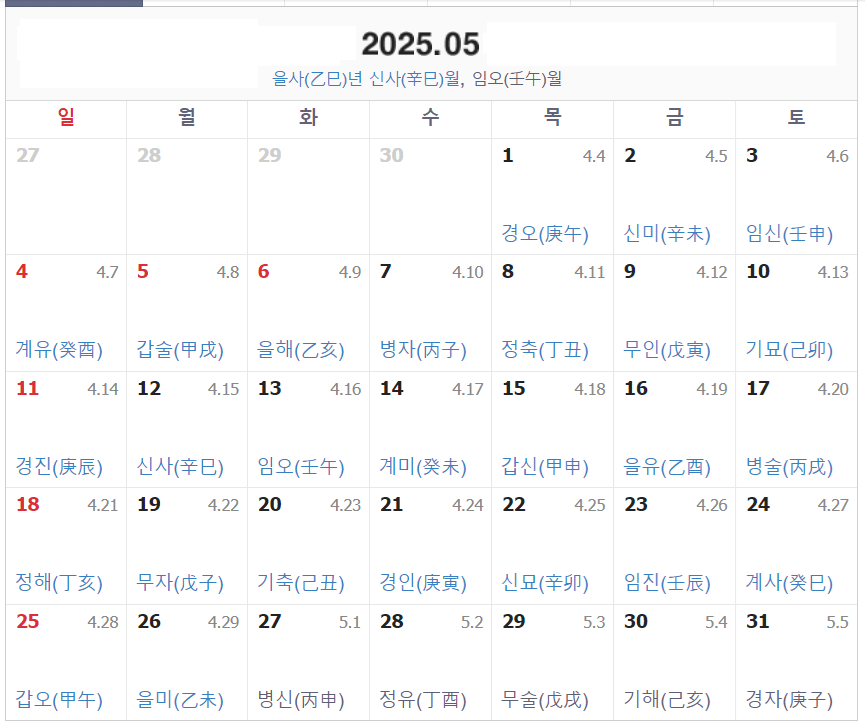Open the 병술(丙戌) day link
Image resolution: width=865 pixels, height=725 pixels.
point(789,467)
